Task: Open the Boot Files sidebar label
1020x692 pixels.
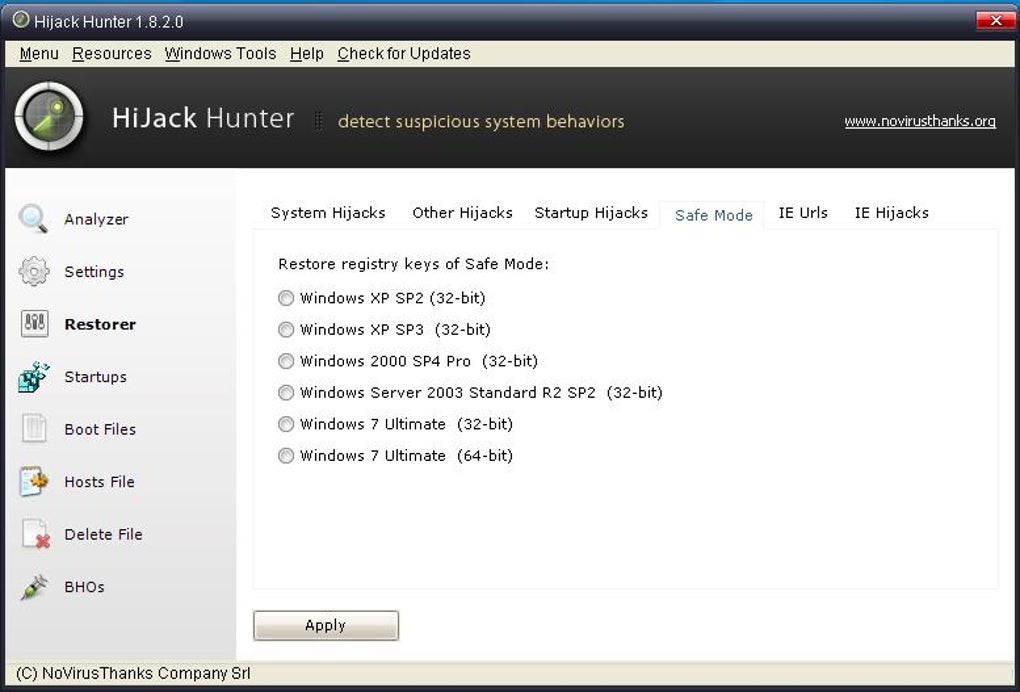Action: click(x=100, y=429)
